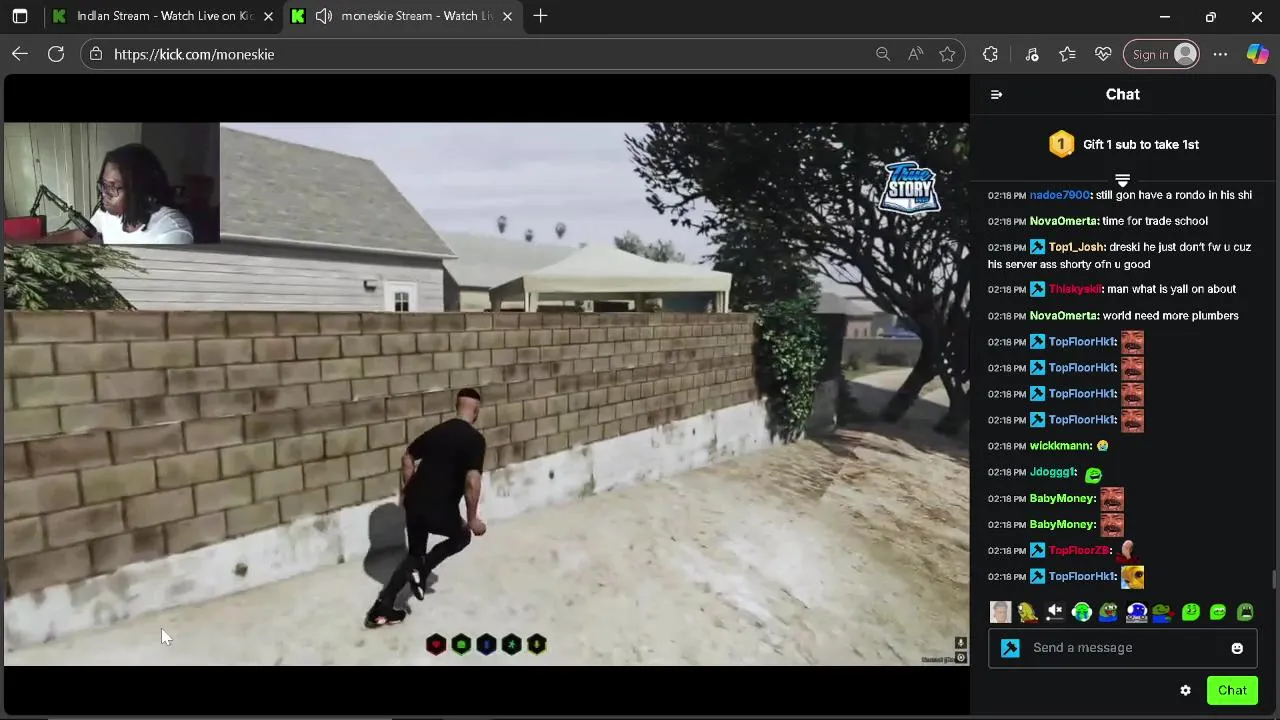
Task: Select the Pepe with heart emote
Action: [x=1163, y=612]
